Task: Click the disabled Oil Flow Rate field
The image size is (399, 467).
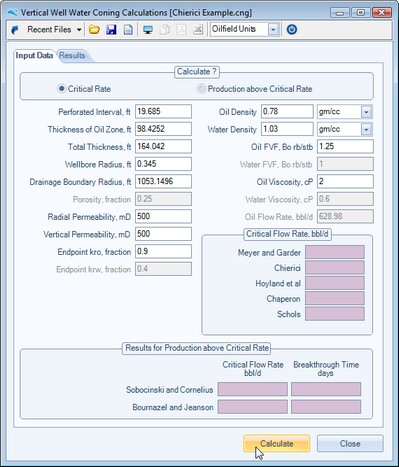Action: (x=345, y=216)
